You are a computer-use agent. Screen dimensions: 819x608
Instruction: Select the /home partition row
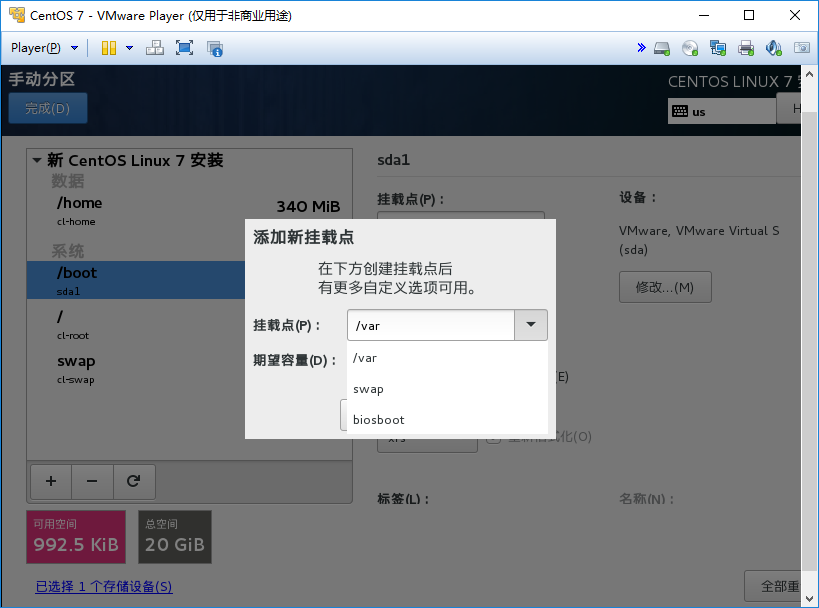click(190, 211)
